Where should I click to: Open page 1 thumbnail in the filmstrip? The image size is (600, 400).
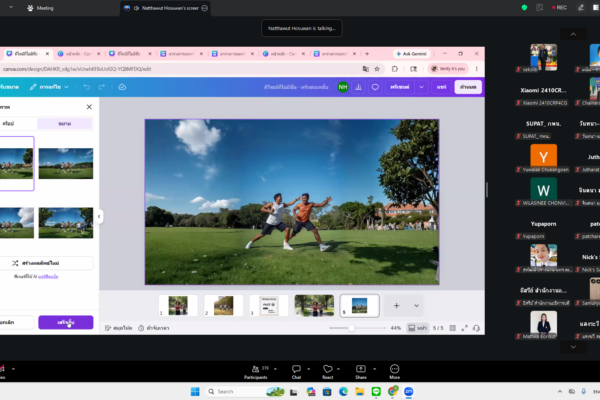point(178,305)
